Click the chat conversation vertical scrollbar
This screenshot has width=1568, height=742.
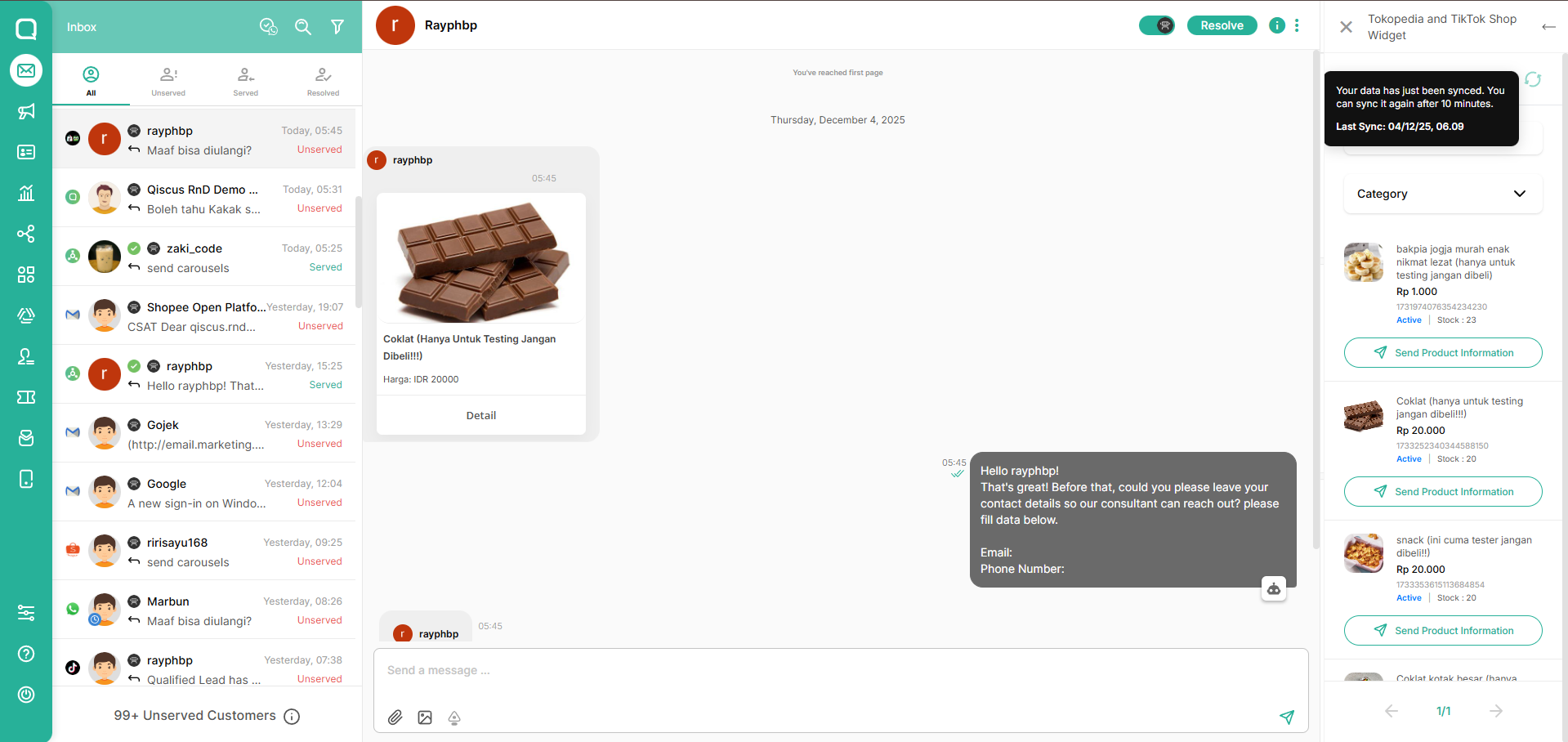click(x=1316, y=299)
